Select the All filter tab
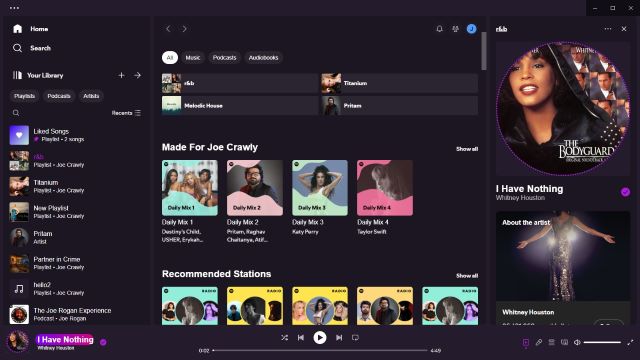The image size is (640, 360). coord(170,58)
